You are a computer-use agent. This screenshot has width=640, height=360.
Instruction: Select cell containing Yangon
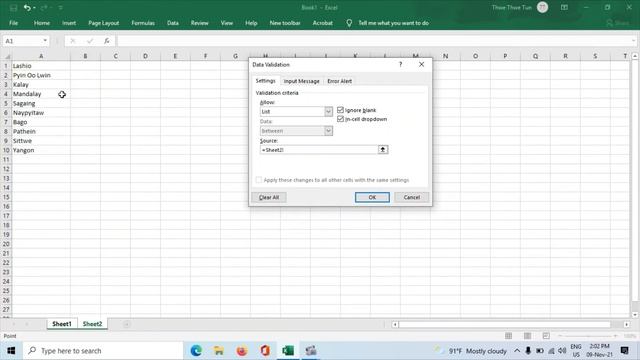pyautogui.click(x=41, y=150)
